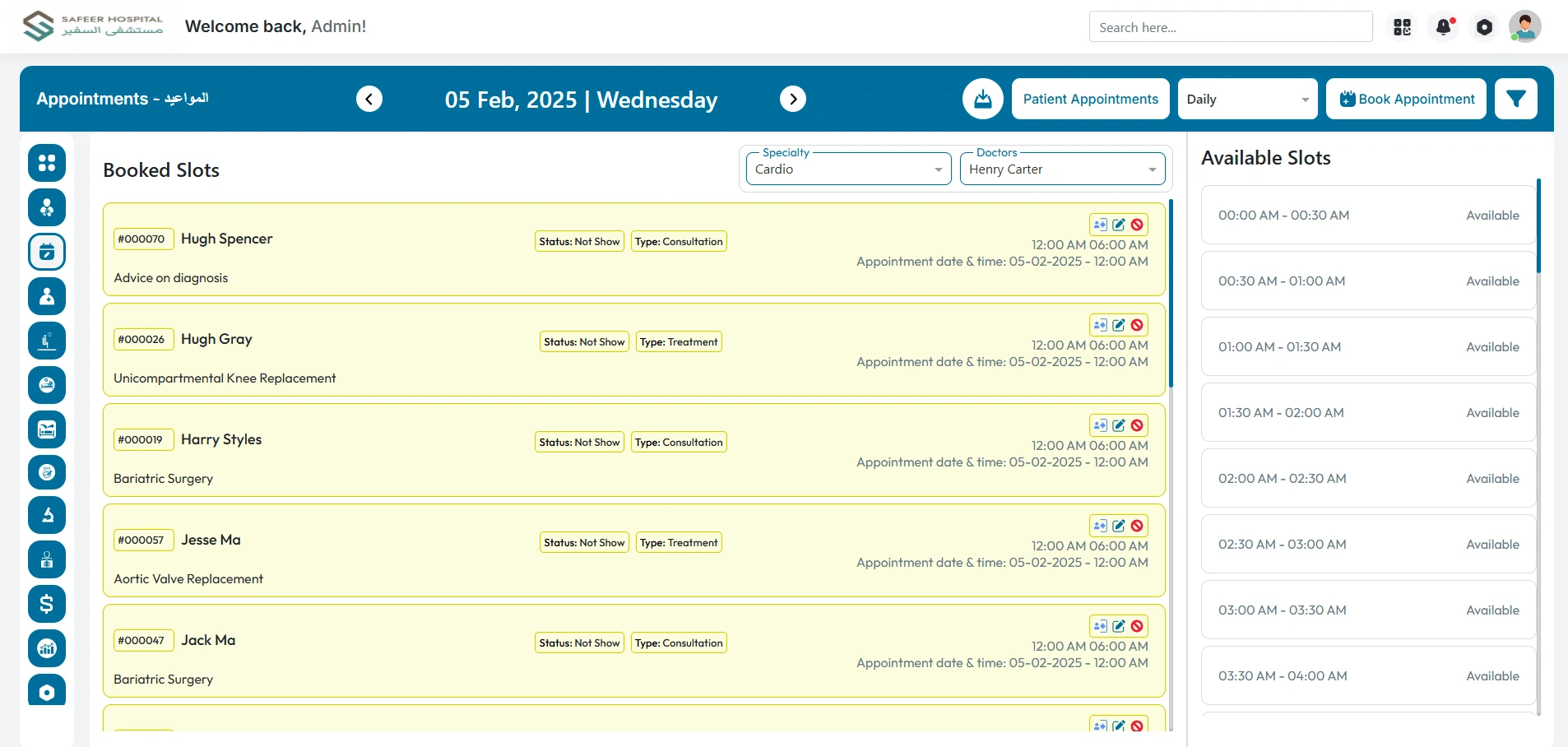Open the QR code icon in header
This screenshot has width=1568, height=747.
[1402, 27]
